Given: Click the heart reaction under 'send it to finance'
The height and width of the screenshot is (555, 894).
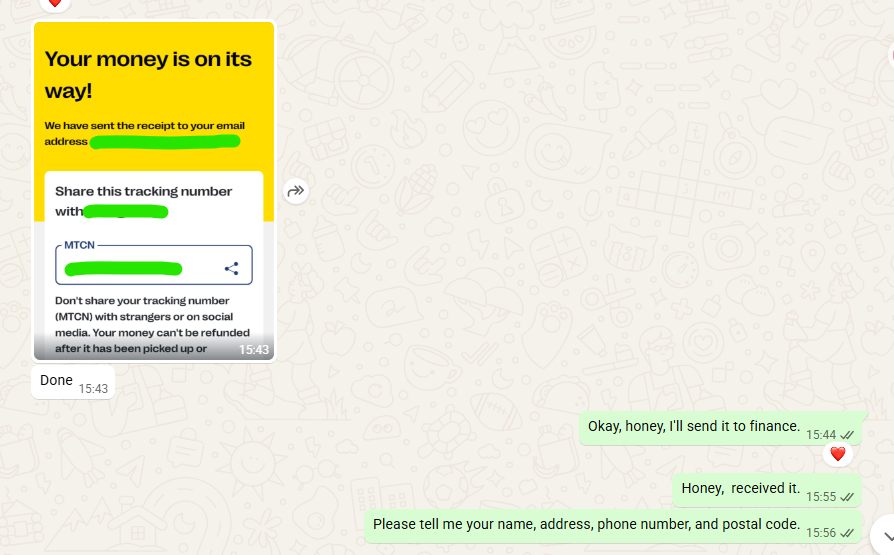Looking at the screenshot, I should (838, 454).
